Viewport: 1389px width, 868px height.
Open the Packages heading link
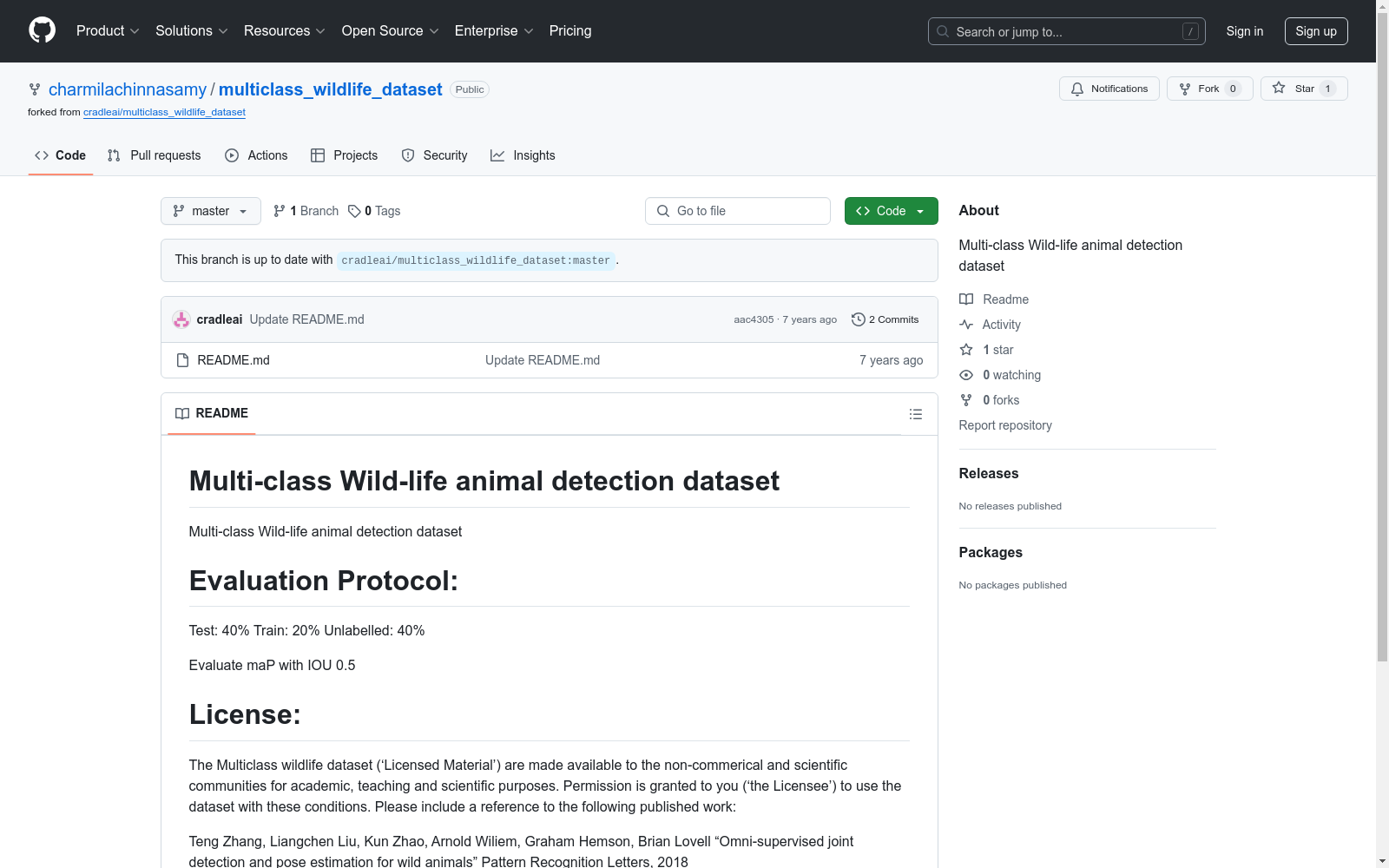tap(991, 552)
